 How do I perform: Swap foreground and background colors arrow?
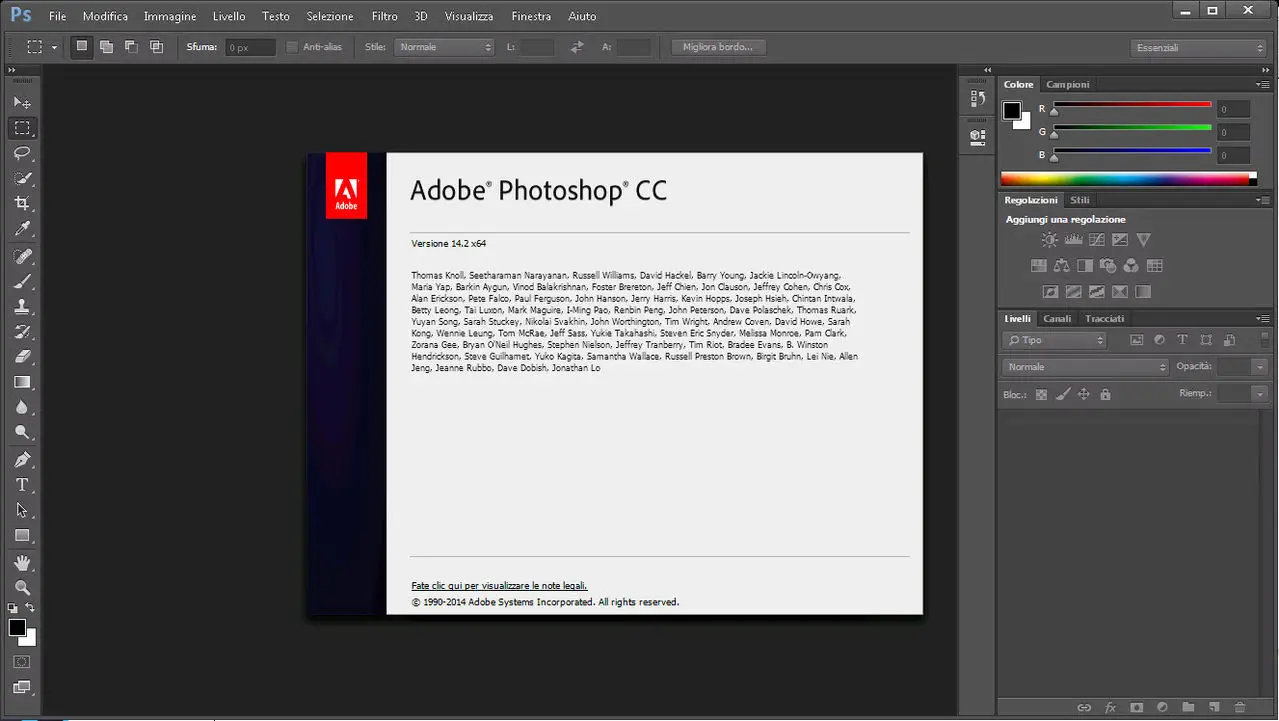(x=30, y=608)
